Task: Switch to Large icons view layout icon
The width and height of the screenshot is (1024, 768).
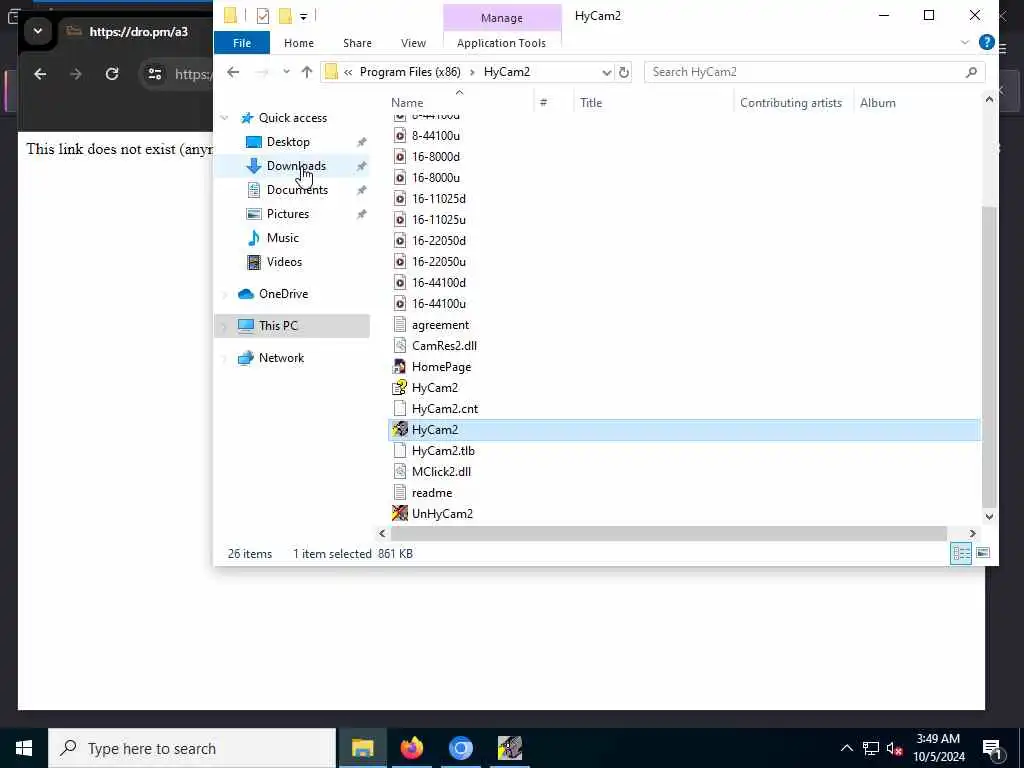Action: click(x=983, y=553)
